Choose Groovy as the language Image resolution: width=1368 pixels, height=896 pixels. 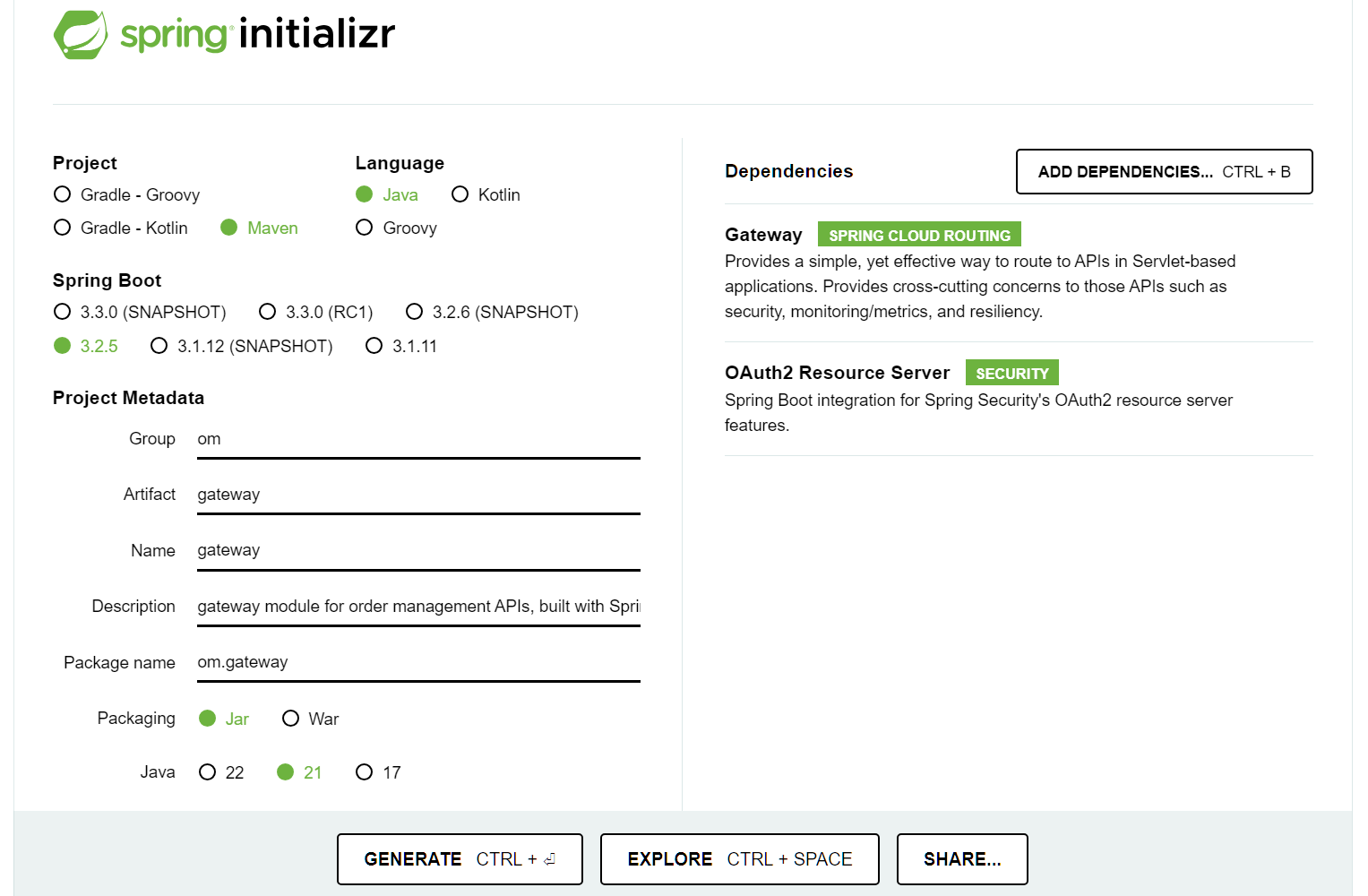(396, 228)
